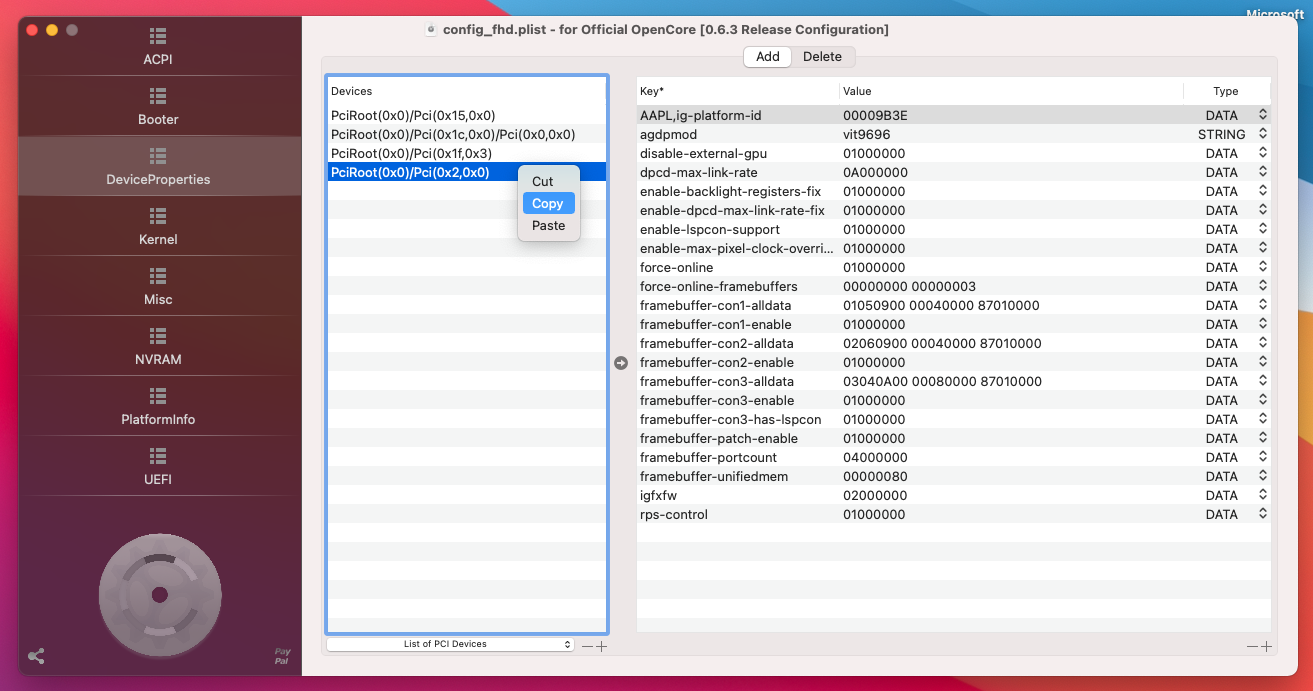Switch to the Delete tab
Image resolution: width=1313 pixels, height=691 pixels.
click(822, 57)
